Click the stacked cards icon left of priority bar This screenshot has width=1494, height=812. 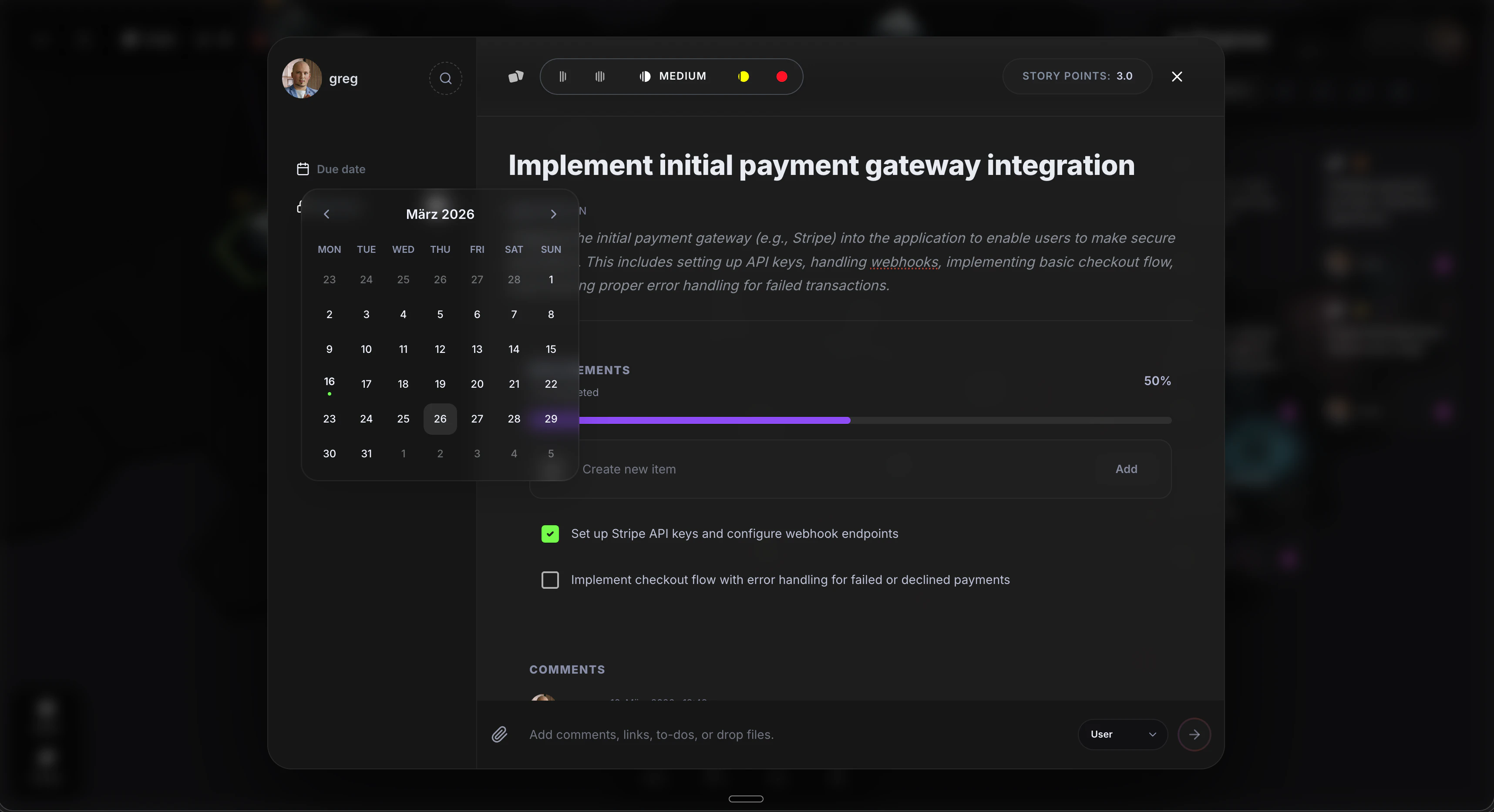pyautogui.click(x=515, y=77)
